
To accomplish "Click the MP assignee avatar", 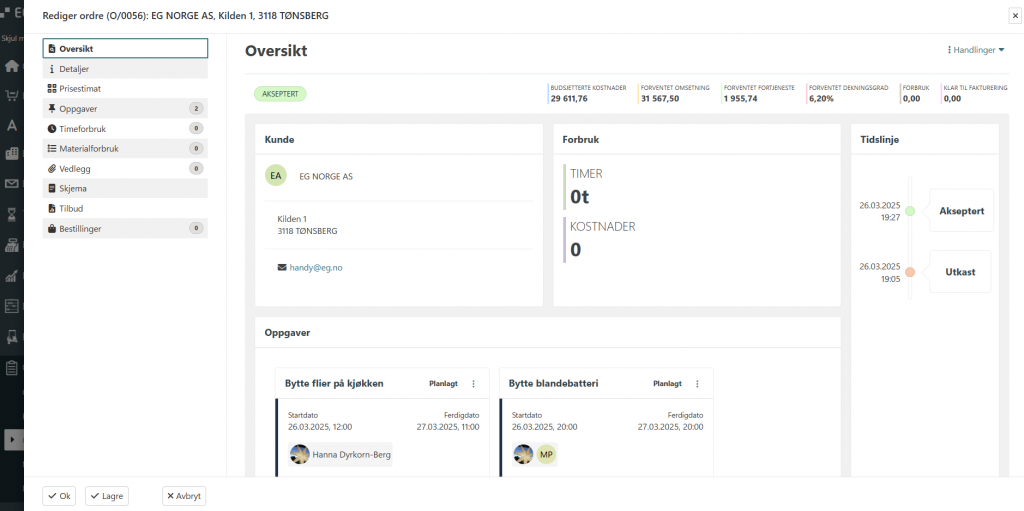I will (x=547, y=455).
